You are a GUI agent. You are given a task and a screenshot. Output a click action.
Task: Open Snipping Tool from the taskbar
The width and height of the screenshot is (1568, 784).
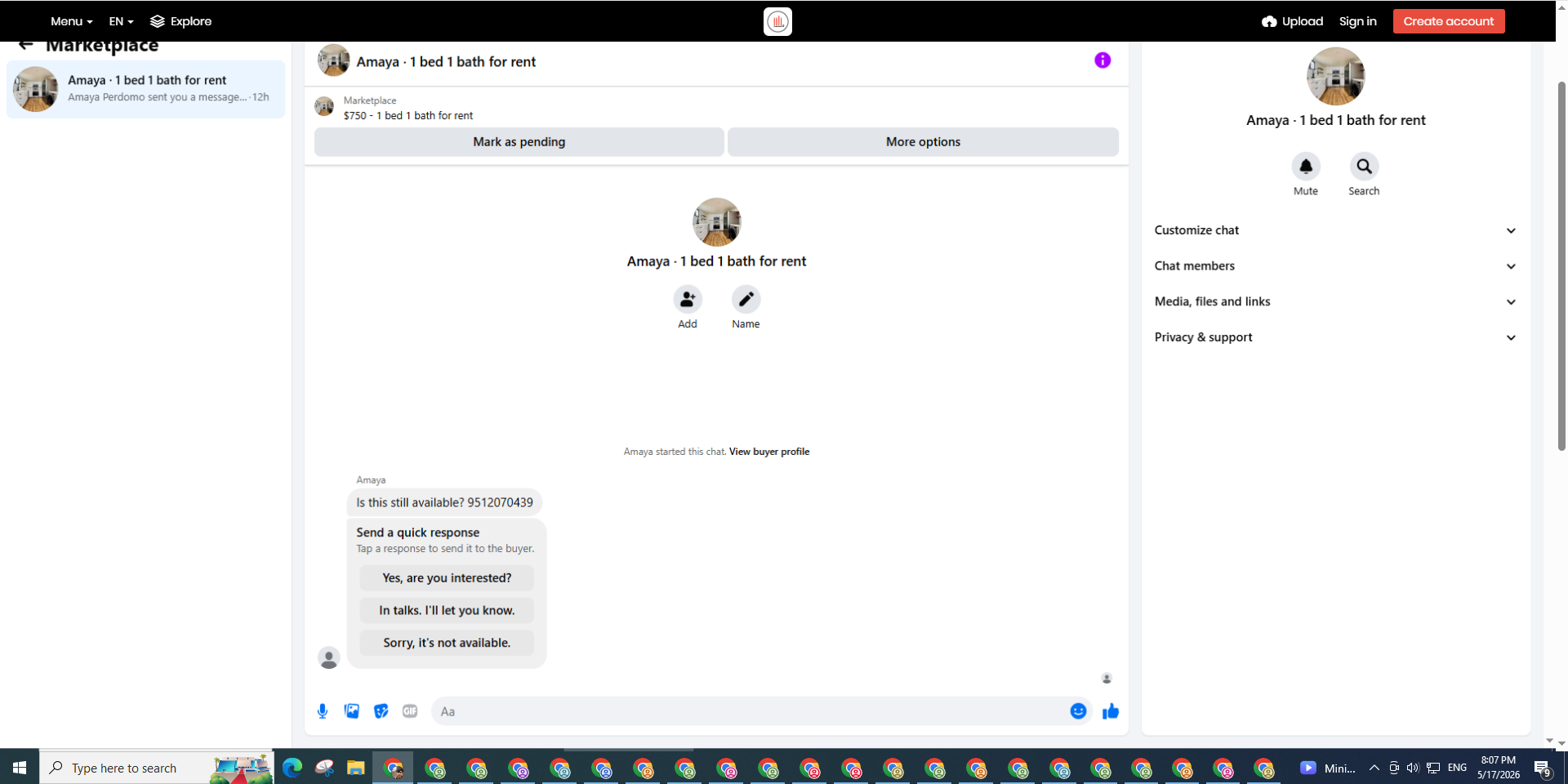(324, 768)
